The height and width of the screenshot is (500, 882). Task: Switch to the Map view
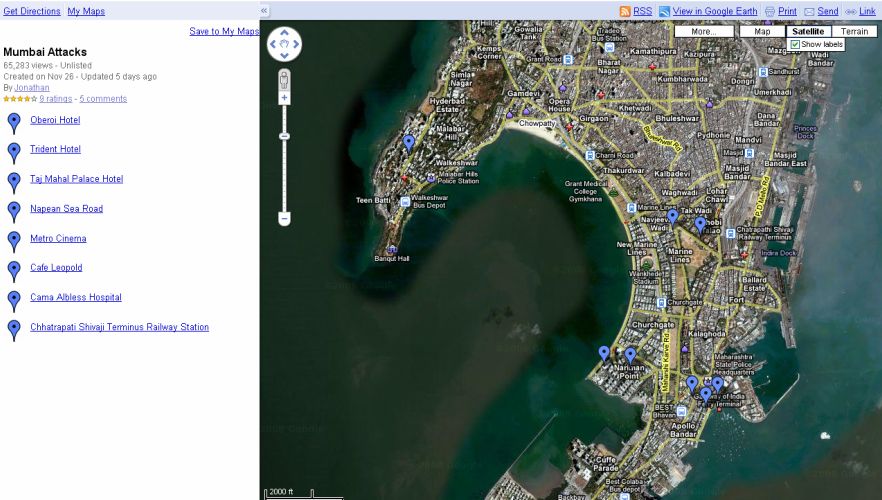[762, 32]
